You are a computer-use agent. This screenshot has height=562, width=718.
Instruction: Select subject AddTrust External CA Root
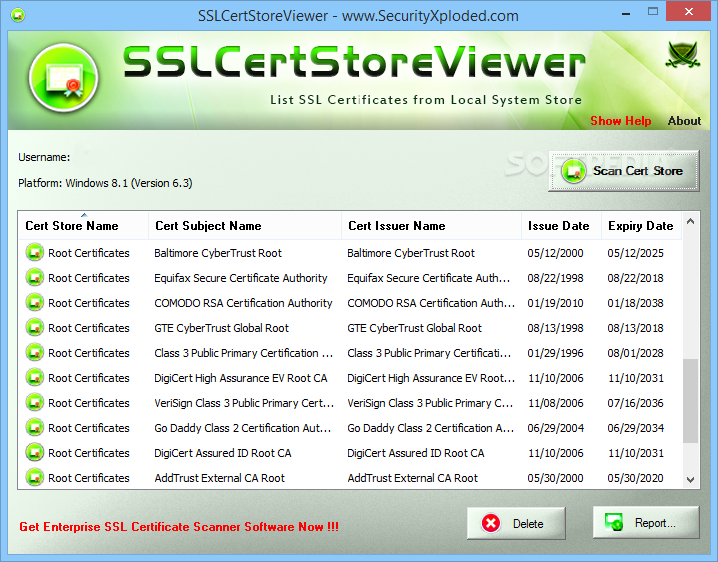(x=220, y=478)
